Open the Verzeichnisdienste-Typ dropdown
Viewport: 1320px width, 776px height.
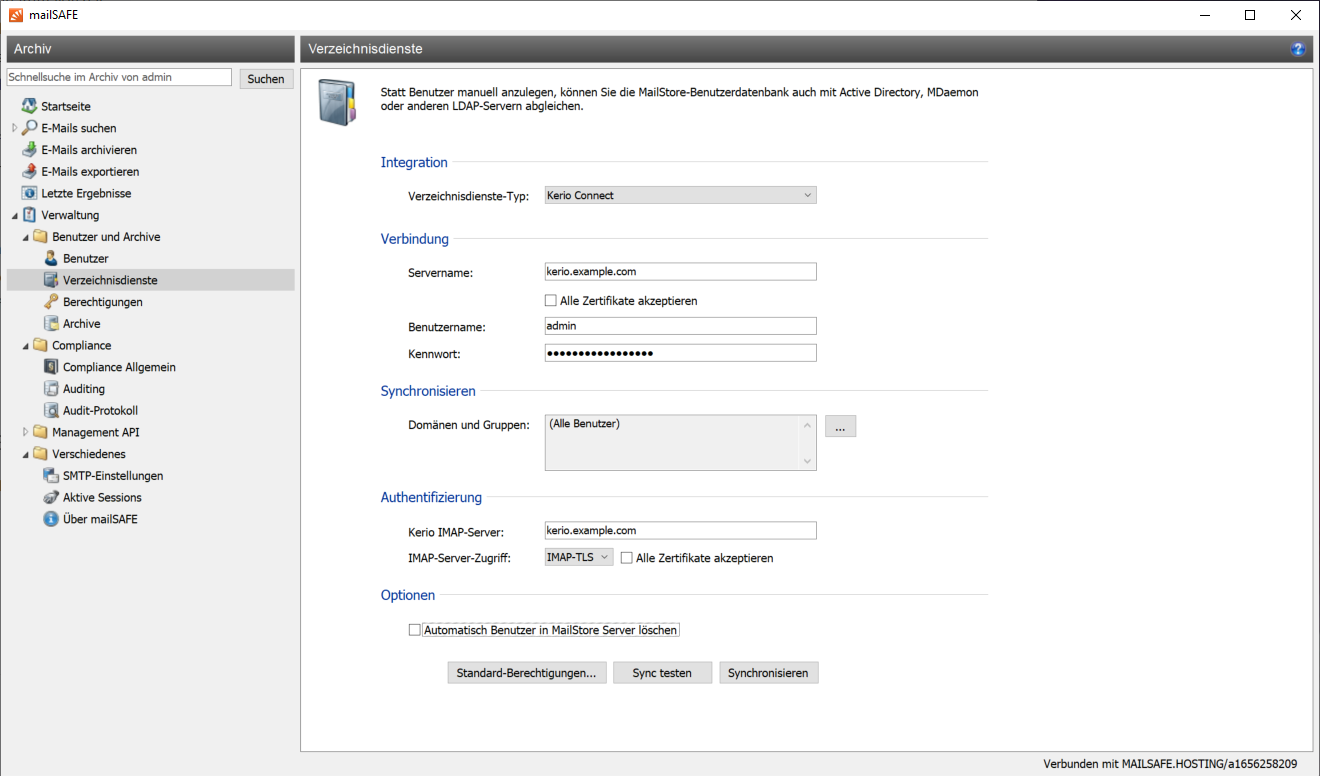[x=680, y=196]
